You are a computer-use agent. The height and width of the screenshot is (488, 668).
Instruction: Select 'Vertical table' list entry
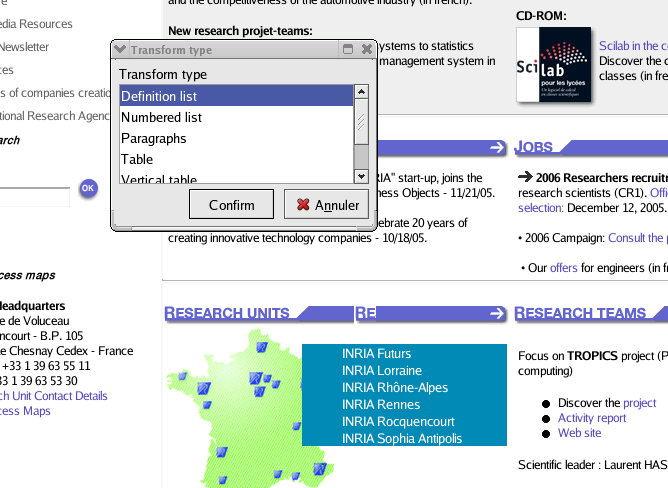[236, 178]
